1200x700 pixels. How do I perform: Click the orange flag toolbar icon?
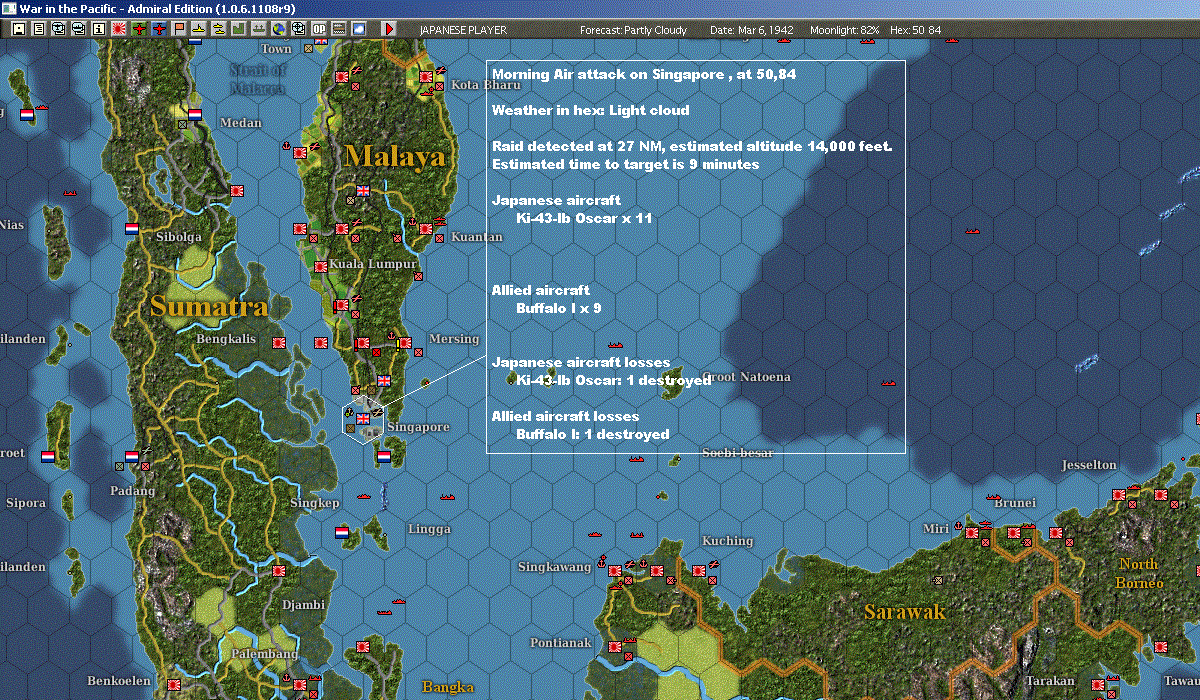coord(180,29)
